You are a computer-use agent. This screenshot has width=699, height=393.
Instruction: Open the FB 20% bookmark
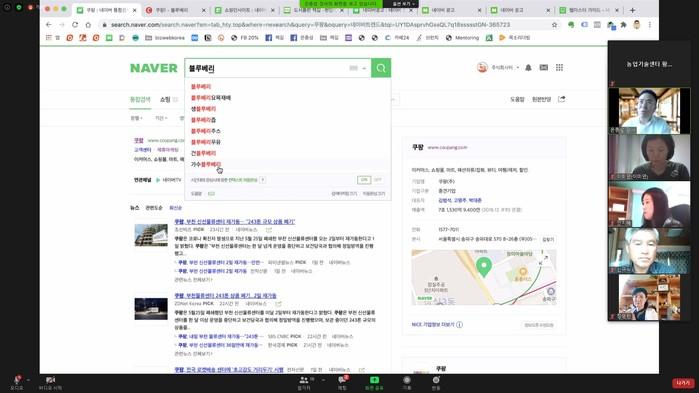tap(245, 38)
